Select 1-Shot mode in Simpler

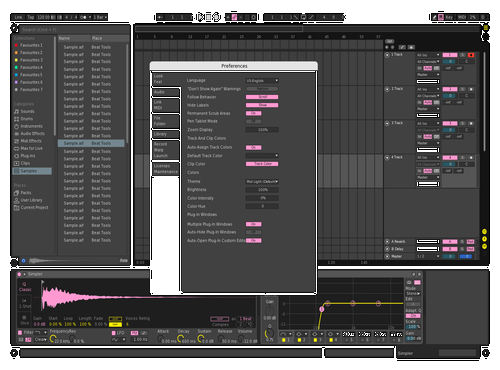[25, 303]
